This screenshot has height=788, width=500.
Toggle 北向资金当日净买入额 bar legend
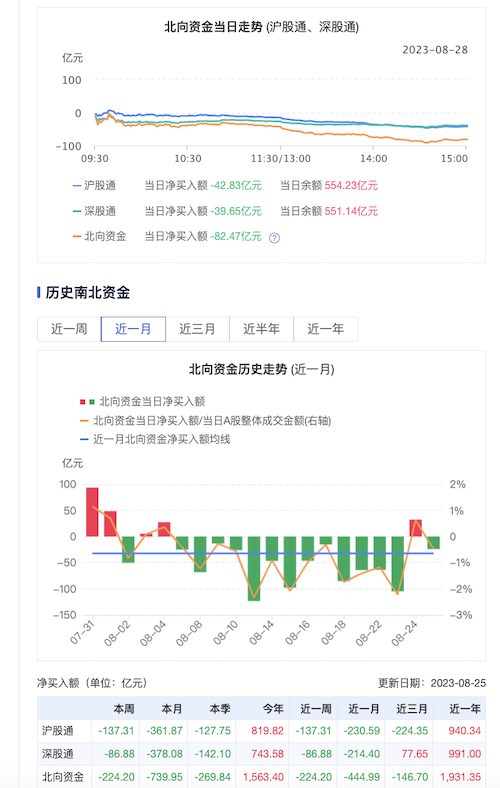tap(143, 402)
